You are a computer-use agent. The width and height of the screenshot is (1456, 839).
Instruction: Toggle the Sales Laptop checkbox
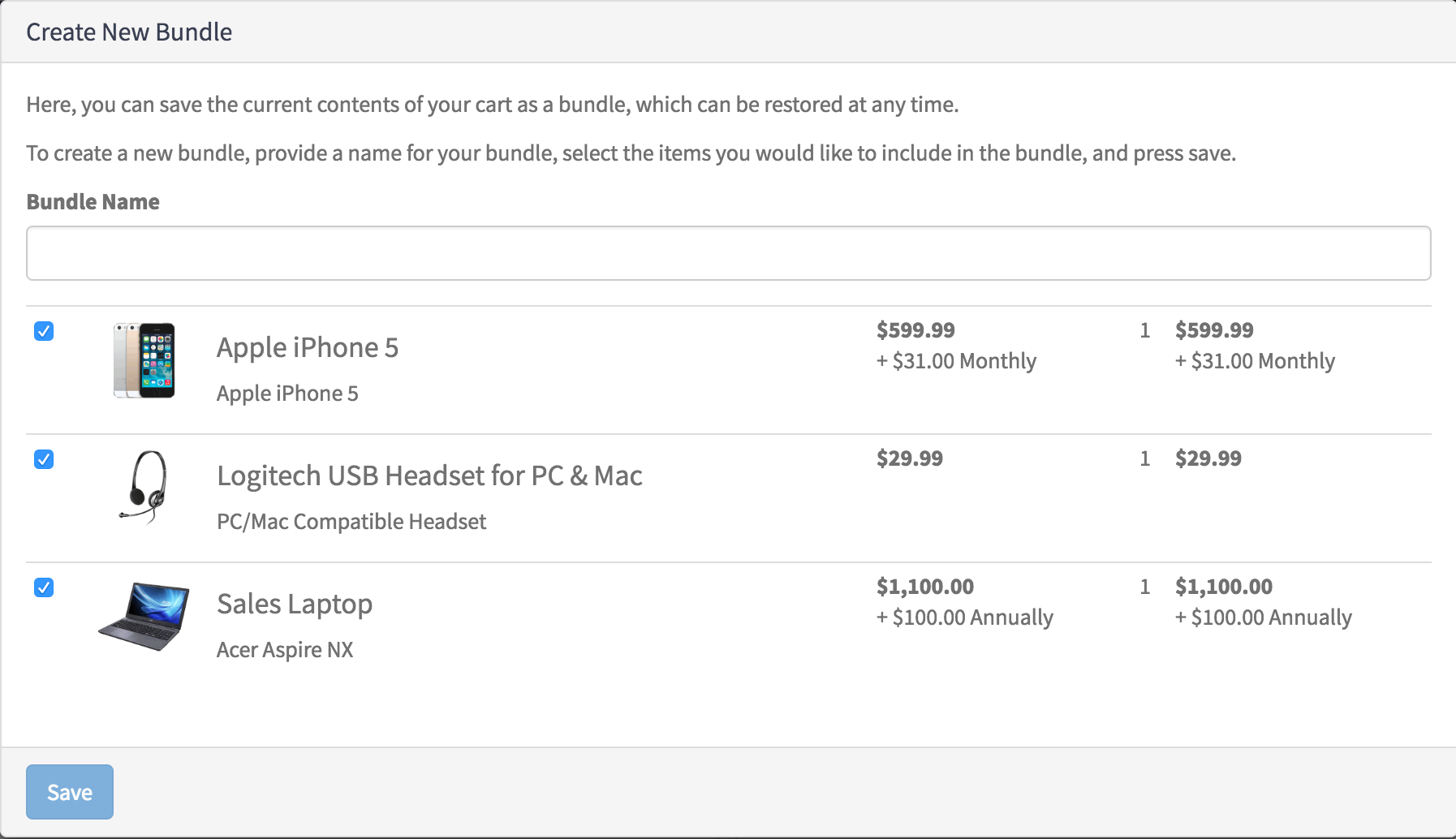pyautogui.click(x=44, y=587)
